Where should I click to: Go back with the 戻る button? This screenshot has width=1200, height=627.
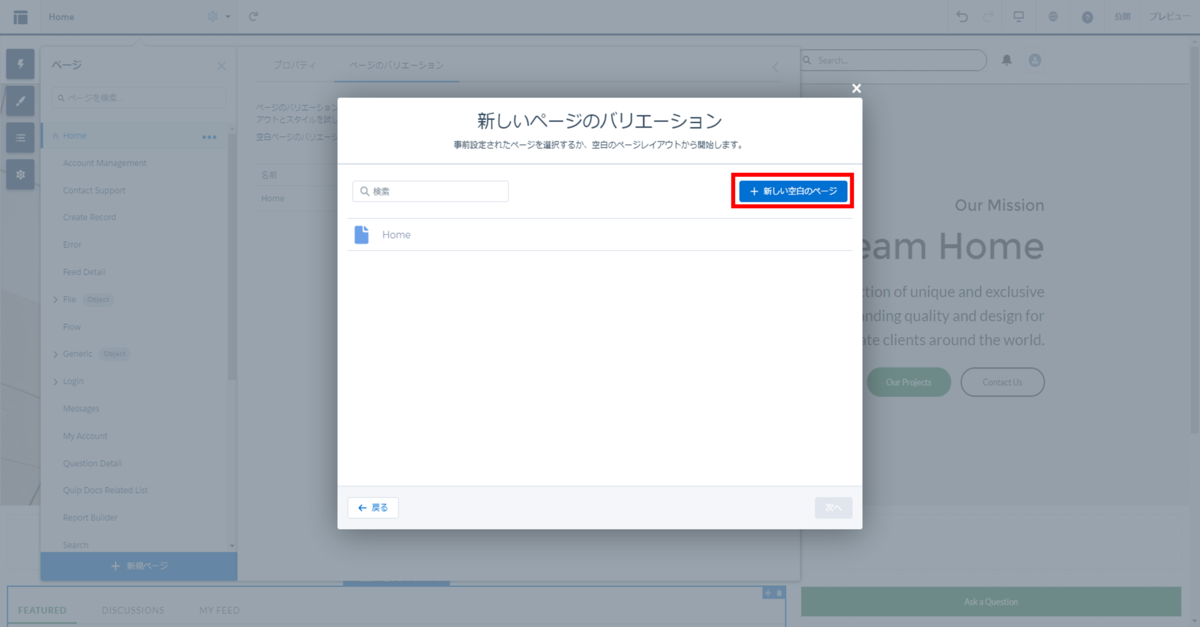pos(373,508)
